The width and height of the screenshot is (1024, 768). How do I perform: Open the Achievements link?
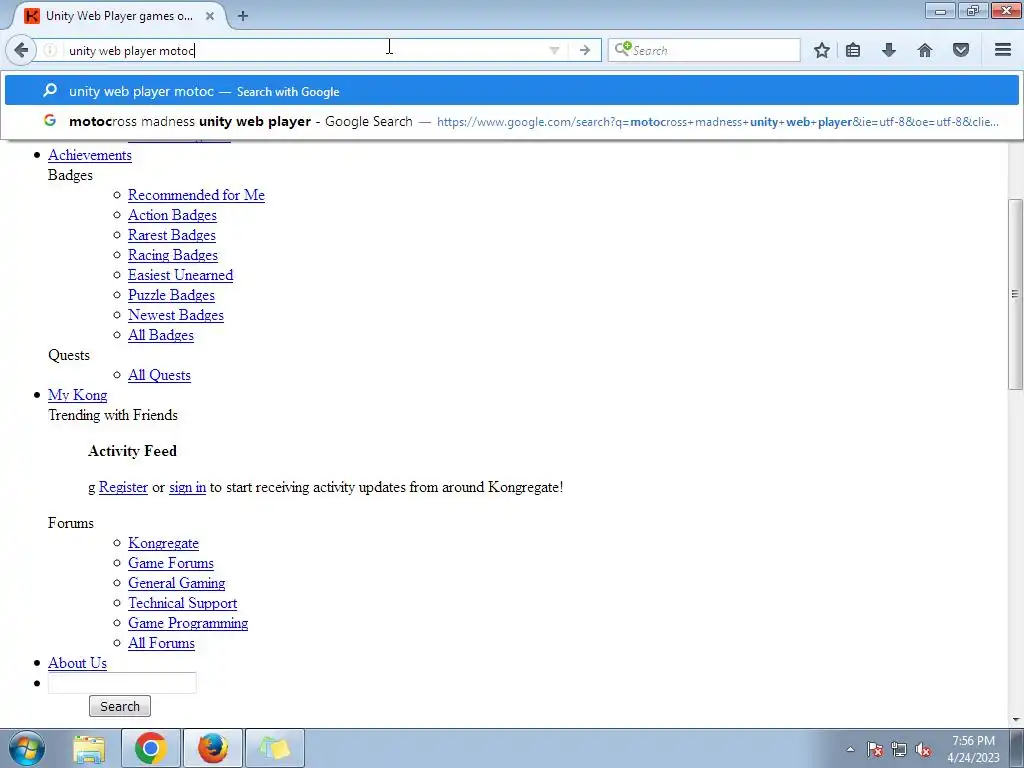click(90, 155)
